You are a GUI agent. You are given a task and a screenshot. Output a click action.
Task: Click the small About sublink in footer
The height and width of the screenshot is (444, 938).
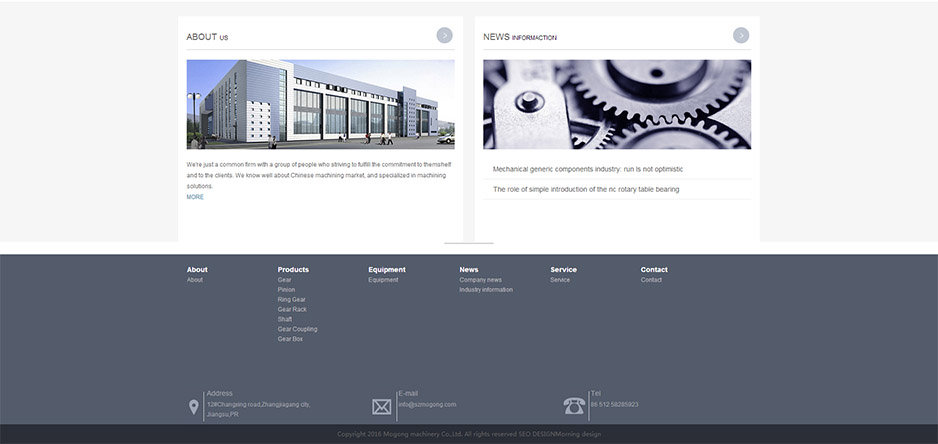click(194, 280)
